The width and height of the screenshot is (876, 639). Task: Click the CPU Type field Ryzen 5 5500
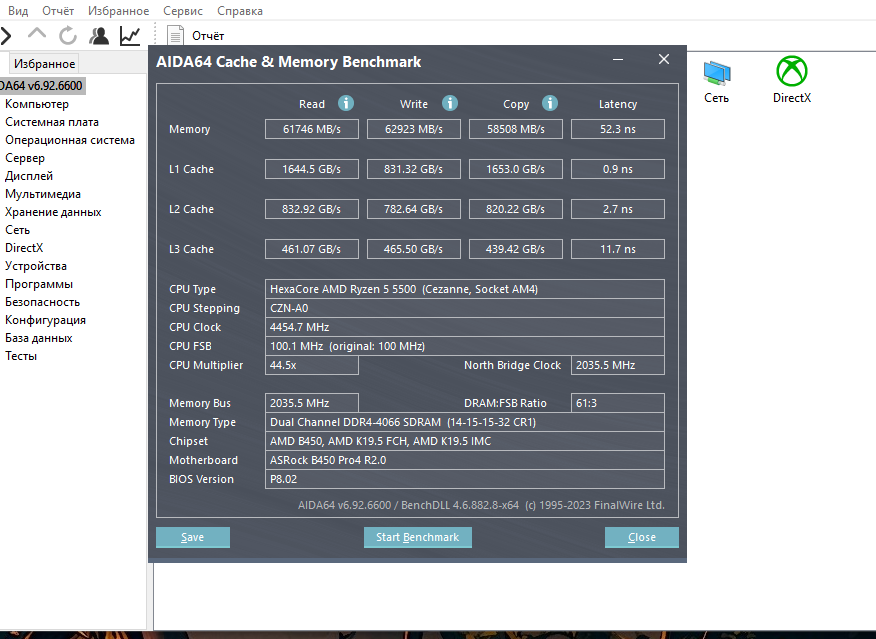click(x=465, y=289)
